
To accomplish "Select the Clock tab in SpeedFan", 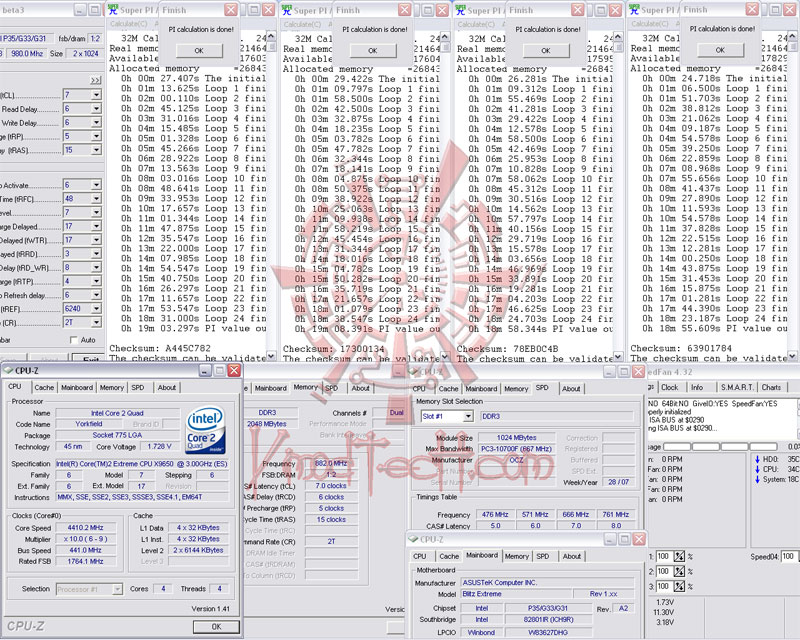I will pos(669,387).
